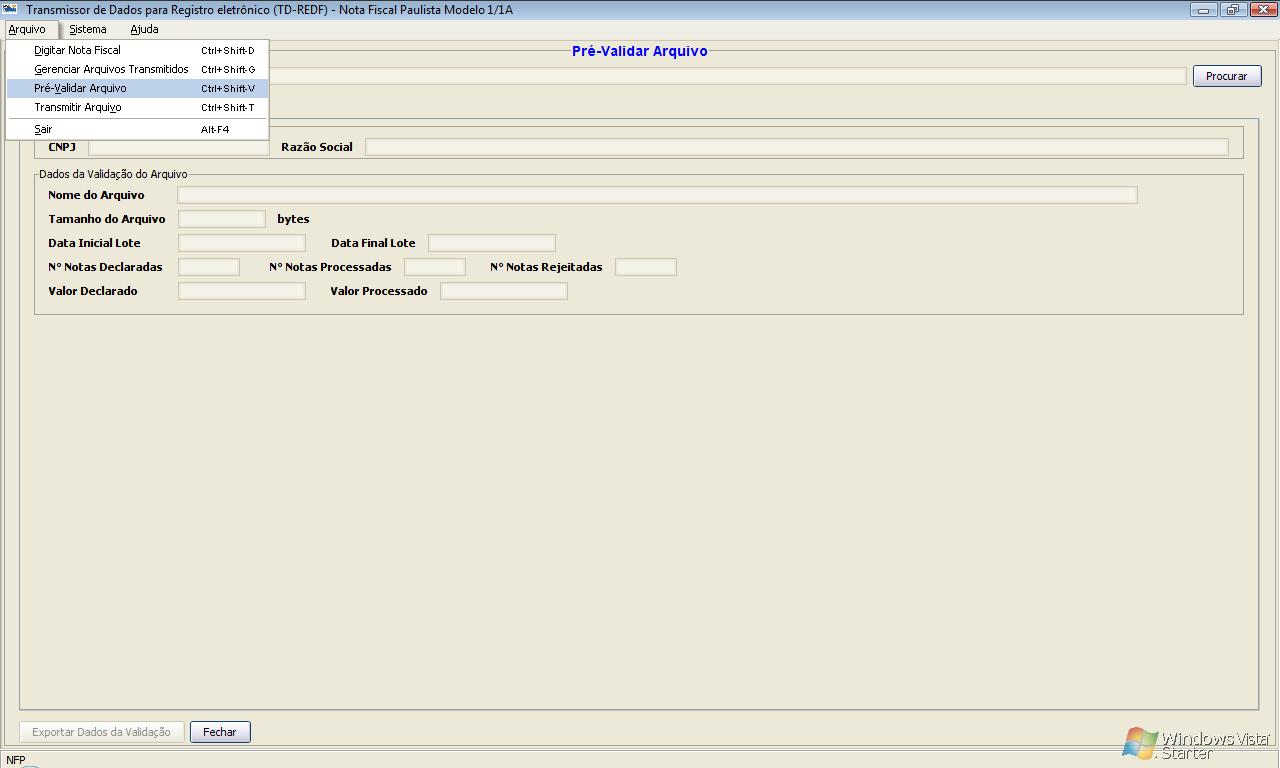Click the Razão Social field
The width and height of the screenshot is (1280, 768).
(797, 147)
